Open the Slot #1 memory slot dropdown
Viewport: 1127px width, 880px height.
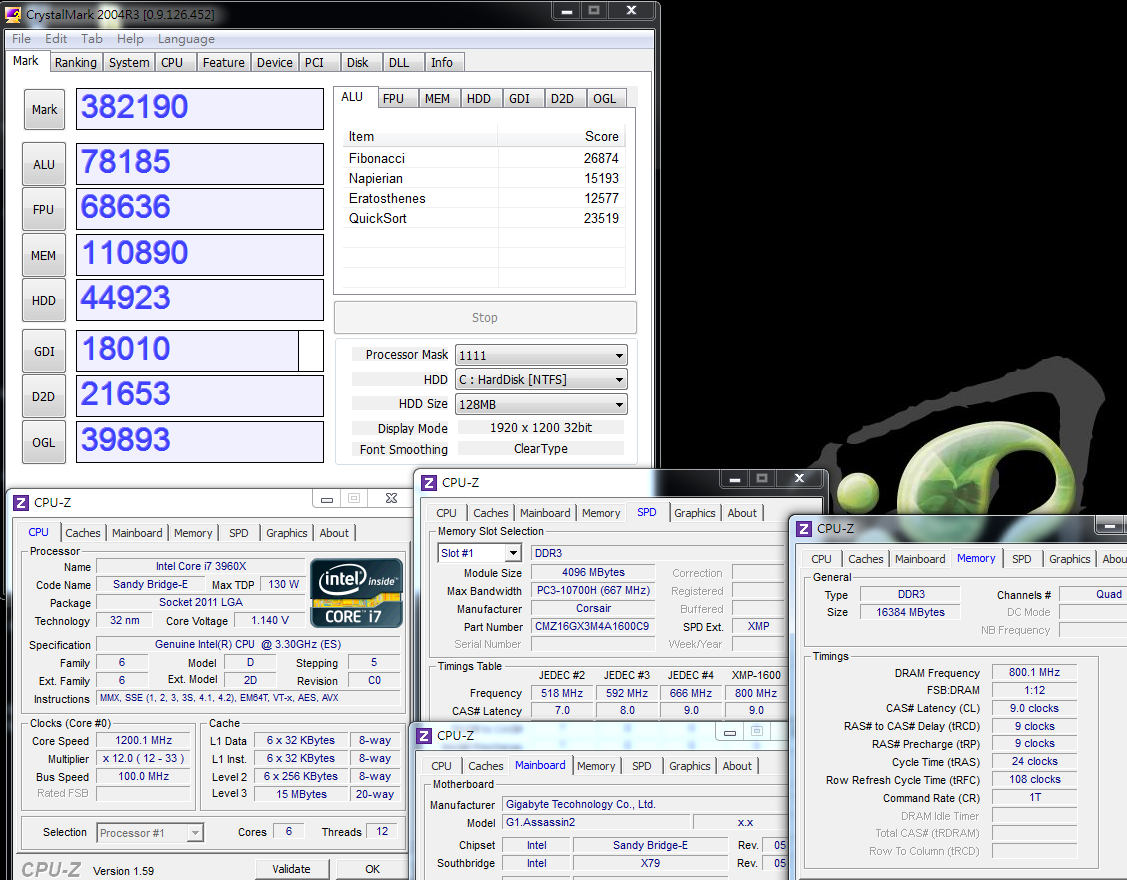[479, 553]
